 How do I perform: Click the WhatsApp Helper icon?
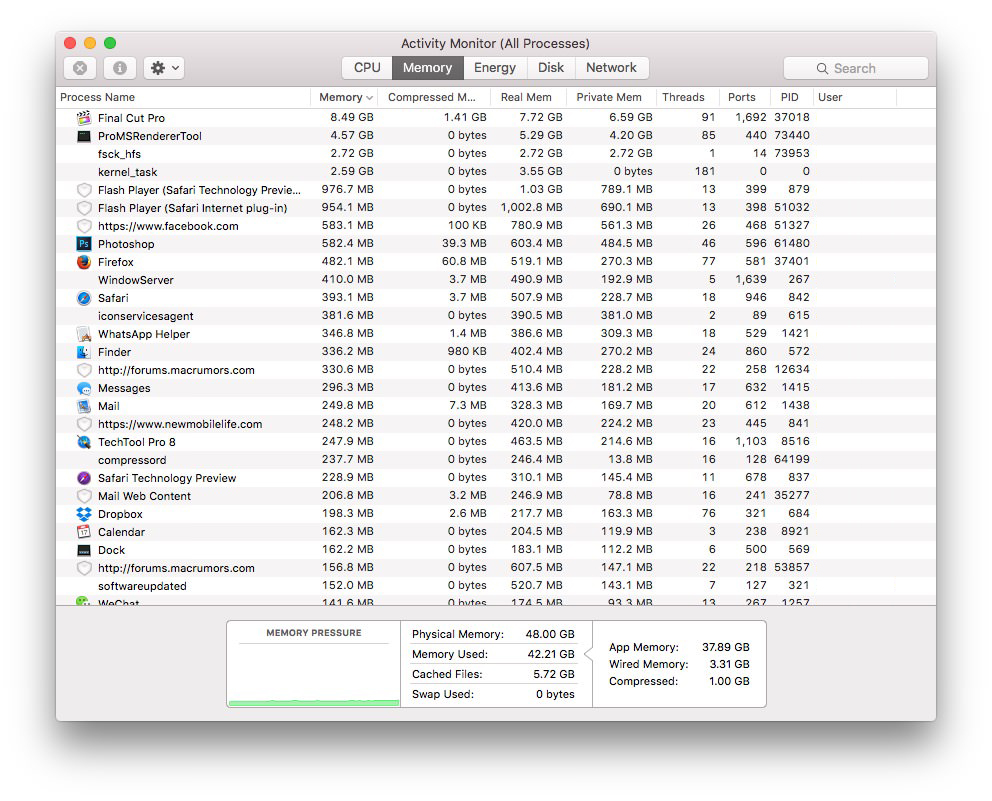pyautogui.click(x=84, y=334)
